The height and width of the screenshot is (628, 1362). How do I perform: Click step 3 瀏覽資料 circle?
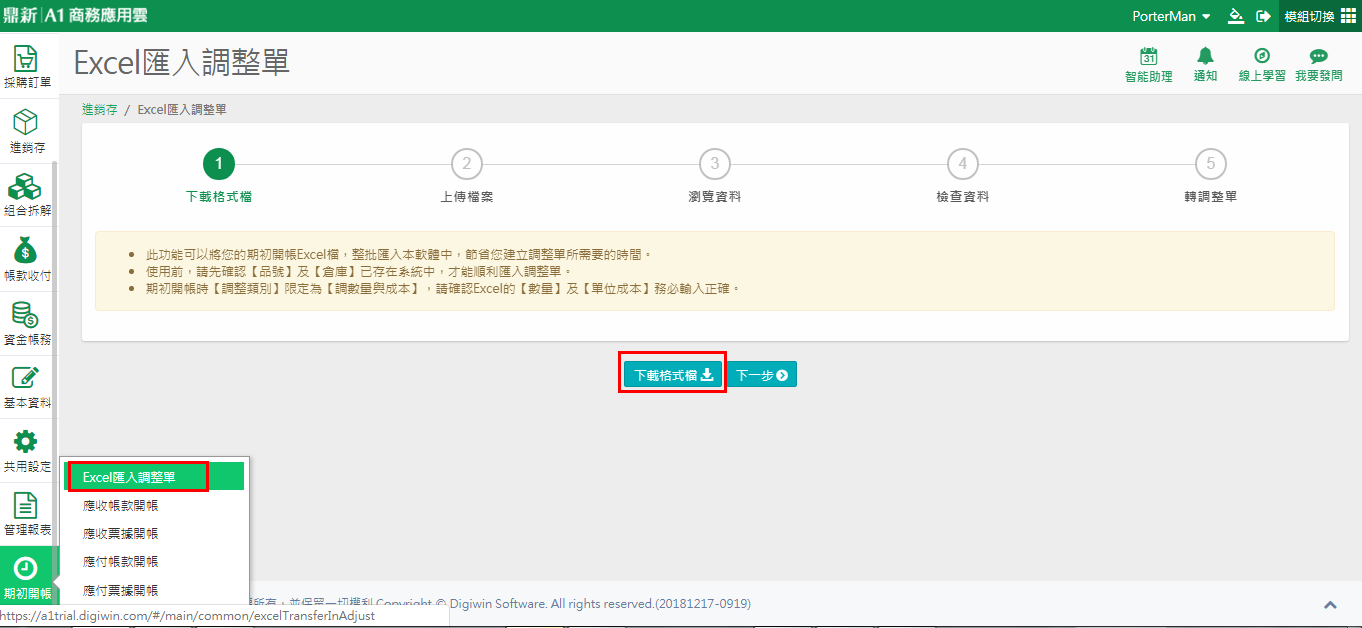click(715, 164)
